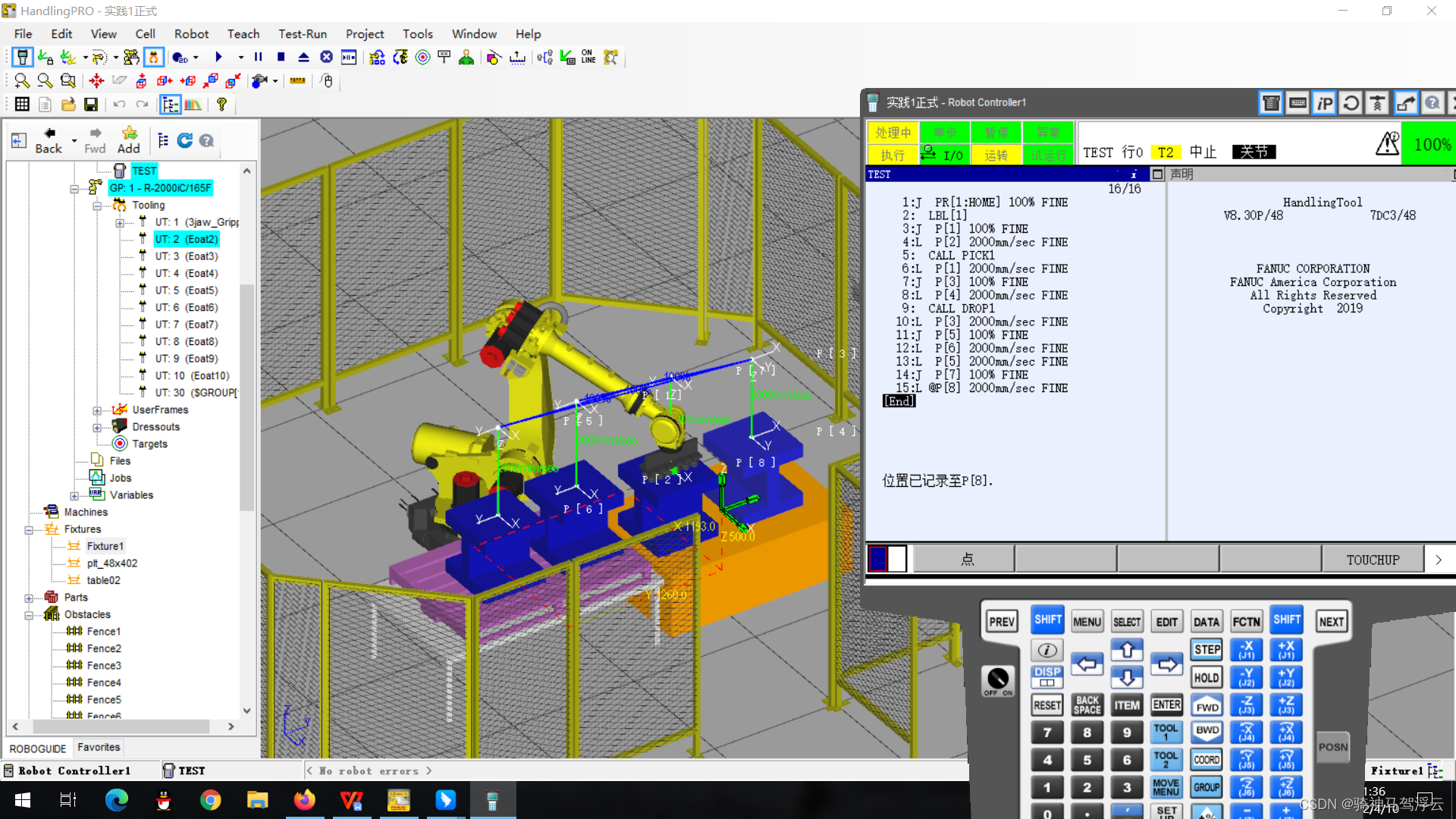The height and width of the screenshot is (819, 1456).
Task: Click the Zoom In magnifier icon
Action: tap(22, 81)
